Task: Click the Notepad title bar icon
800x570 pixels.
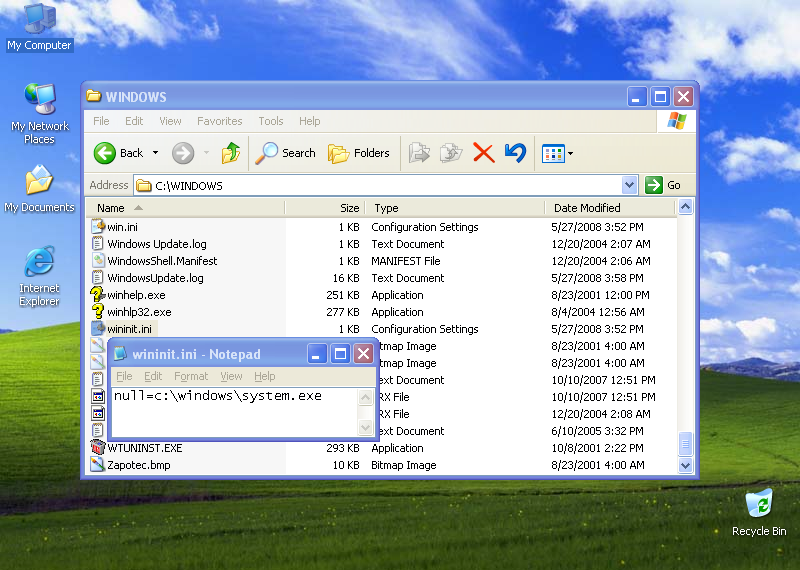Action: tap(120, 353)
